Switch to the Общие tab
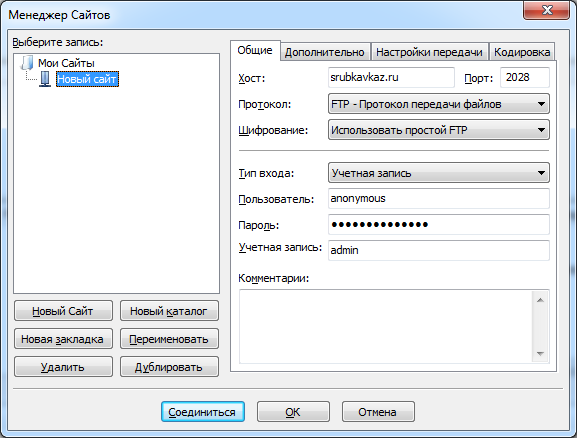This screenshot has width=577, height=438. point(255,50)
